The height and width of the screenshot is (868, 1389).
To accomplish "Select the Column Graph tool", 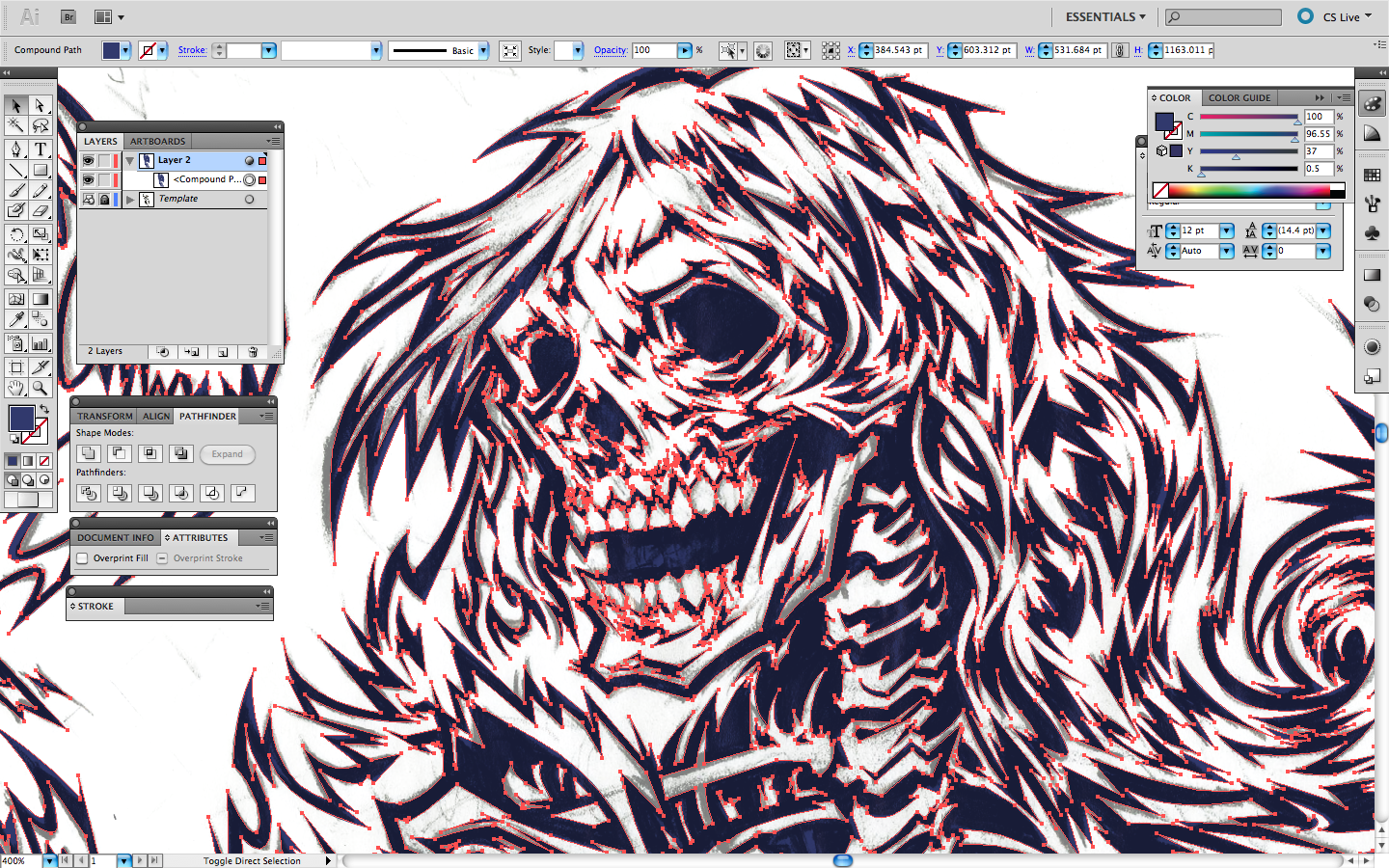I will pyautogui.click(x=41, y=343).
